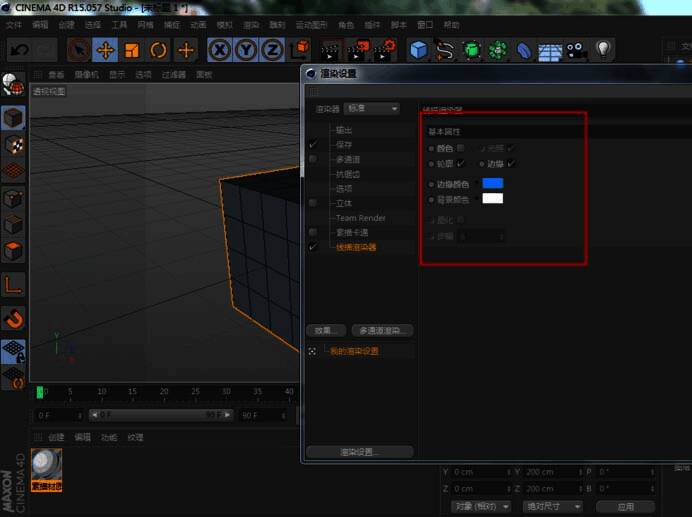The width and height of the screenshot is (692, 517).
Task: Open the blue 边缘颜色 swatch
Action: pos(493,183)
